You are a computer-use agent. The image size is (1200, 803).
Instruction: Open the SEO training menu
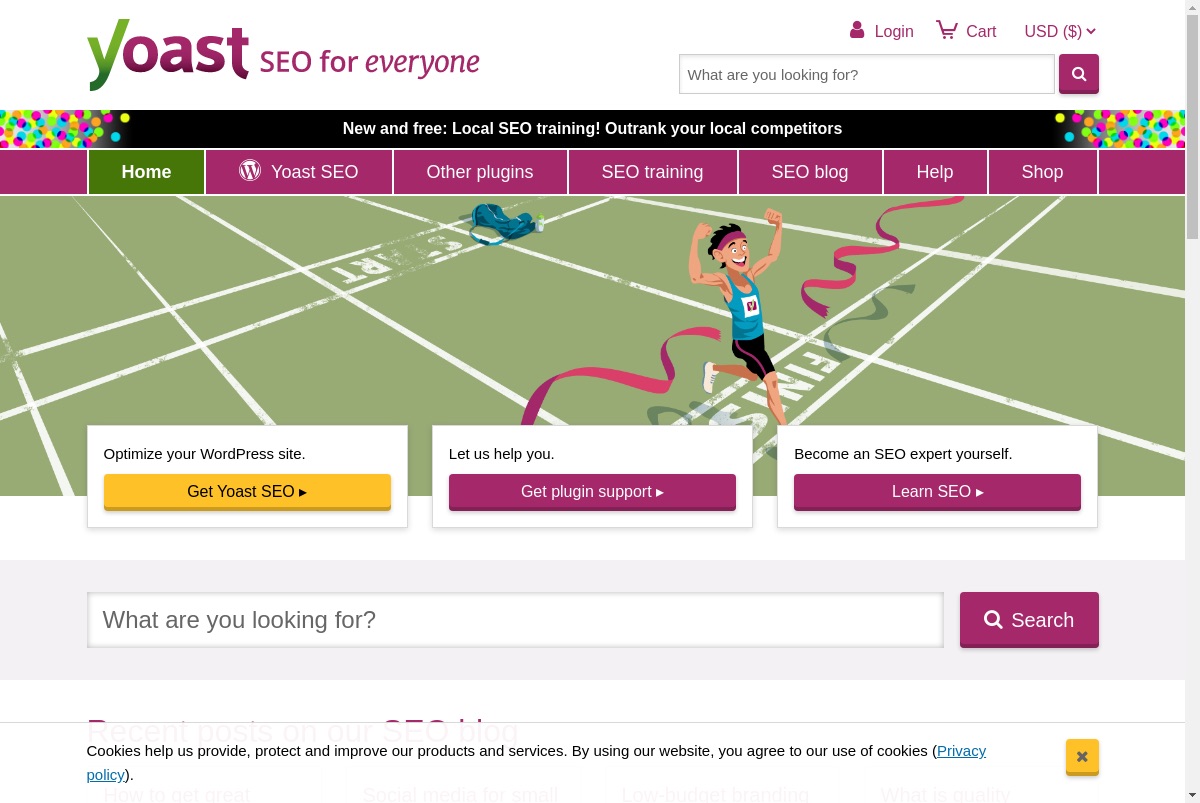pos(652,172)
